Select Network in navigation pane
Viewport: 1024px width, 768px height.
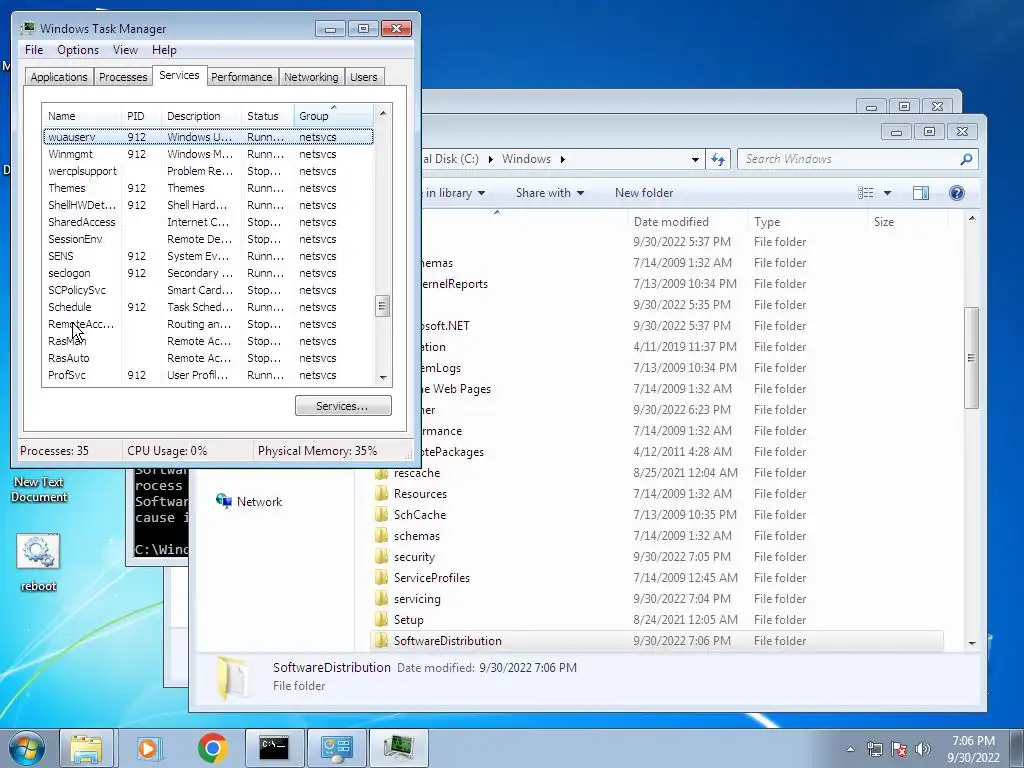(x=259, y=502)
